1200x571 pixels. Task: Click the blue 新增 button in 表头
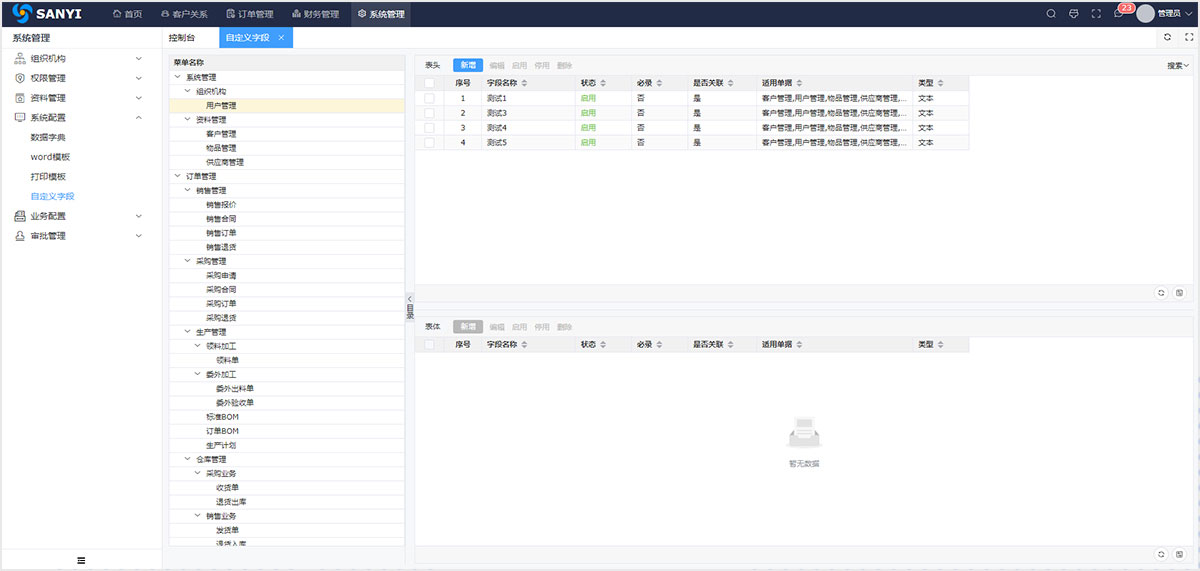click(468, 65)
